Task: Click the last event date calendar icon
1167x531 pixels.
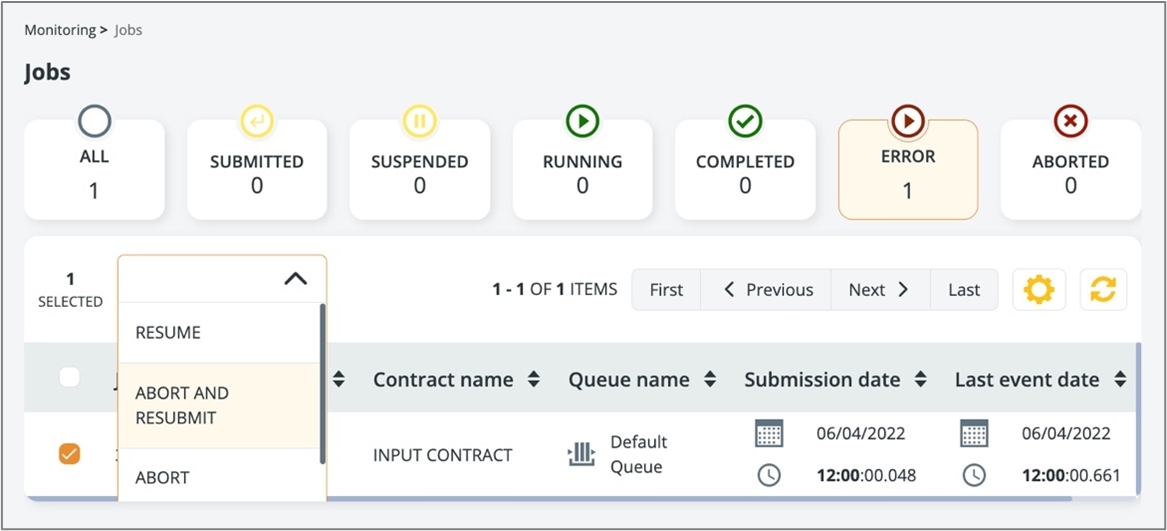Action: point(974,434)
